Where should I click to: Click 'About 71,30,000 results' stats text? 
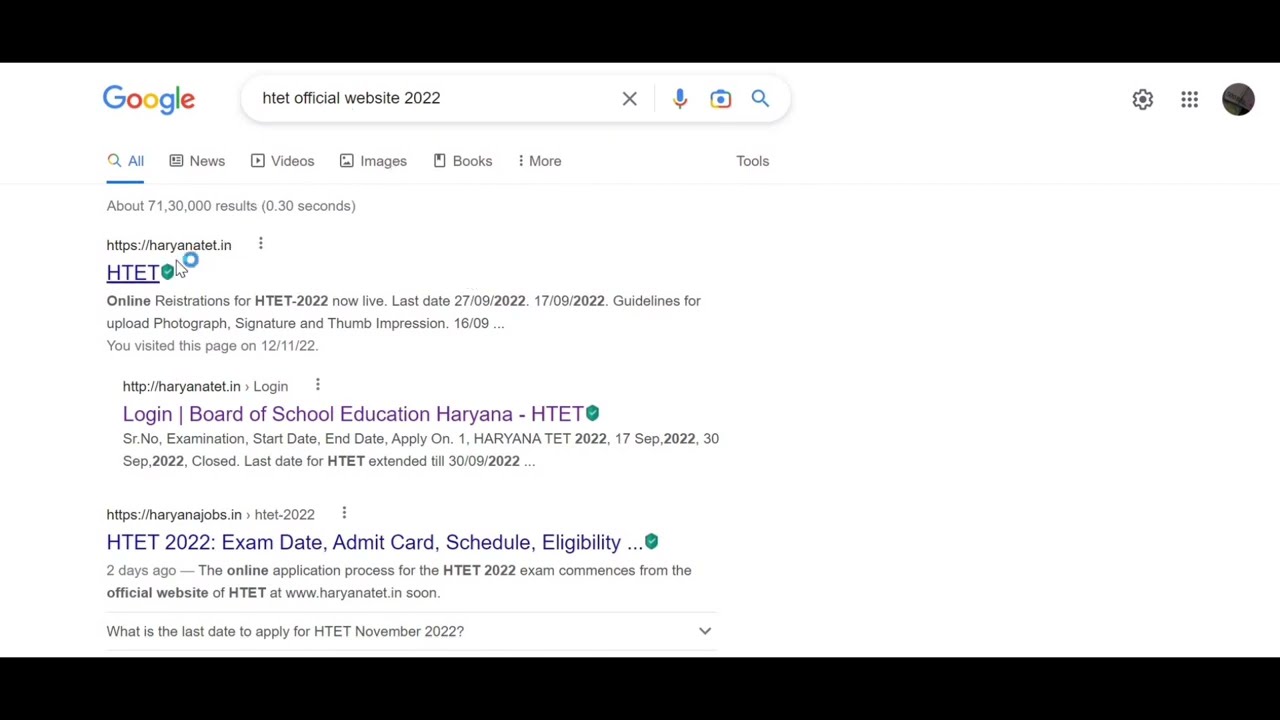[231, 206]
